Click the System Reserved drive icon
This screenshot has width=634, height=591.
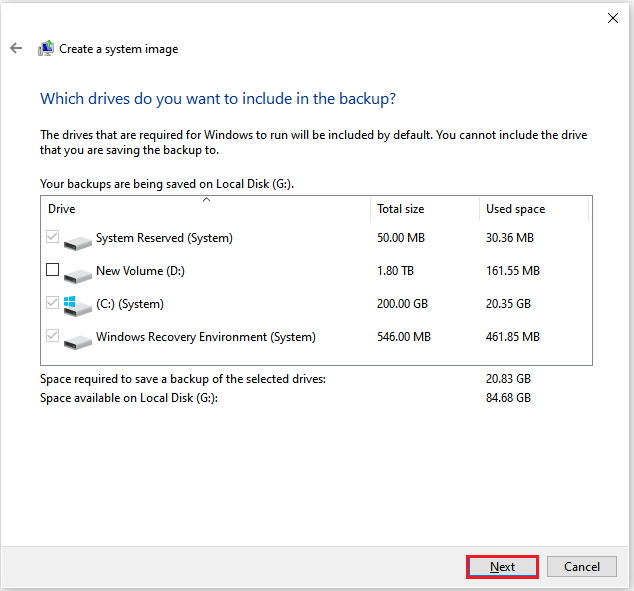tap(78, 242)
